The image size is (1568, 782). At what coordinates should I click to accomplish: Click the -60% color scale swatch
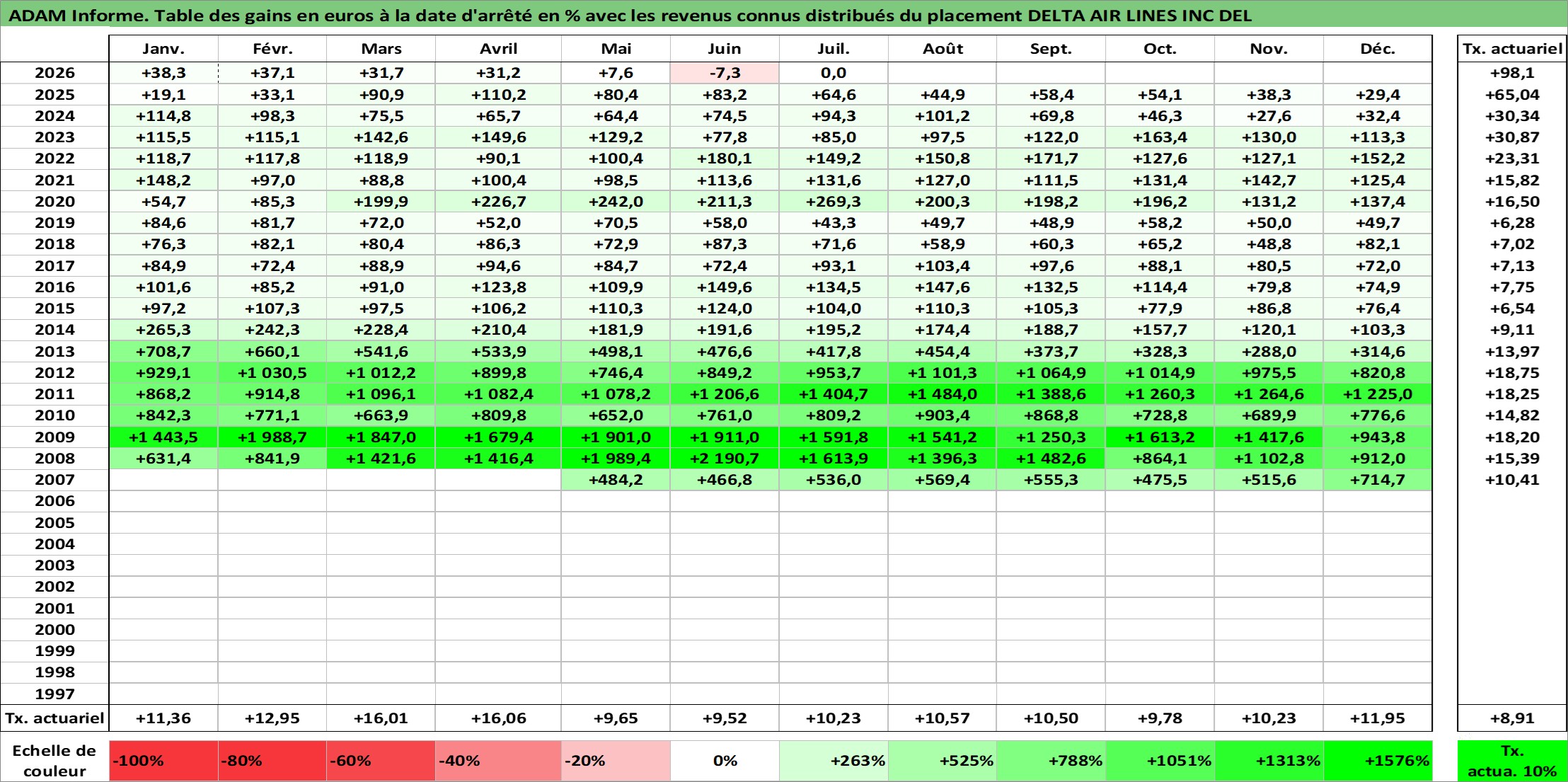click(x=381, y=761)
